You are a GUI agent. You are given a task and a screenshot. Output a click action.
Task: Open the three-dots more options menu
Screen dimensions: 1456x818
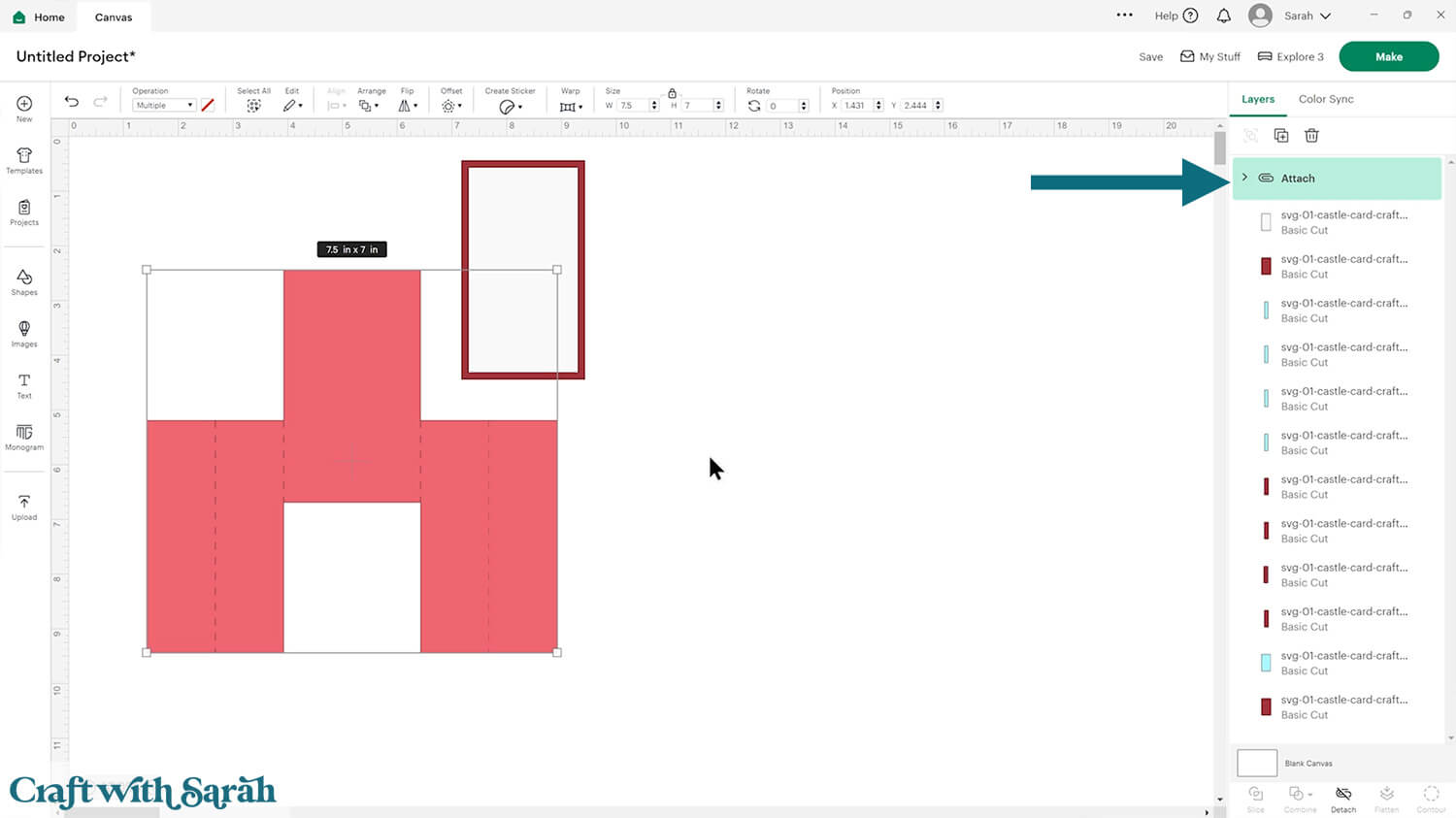tap(1125, 16)
